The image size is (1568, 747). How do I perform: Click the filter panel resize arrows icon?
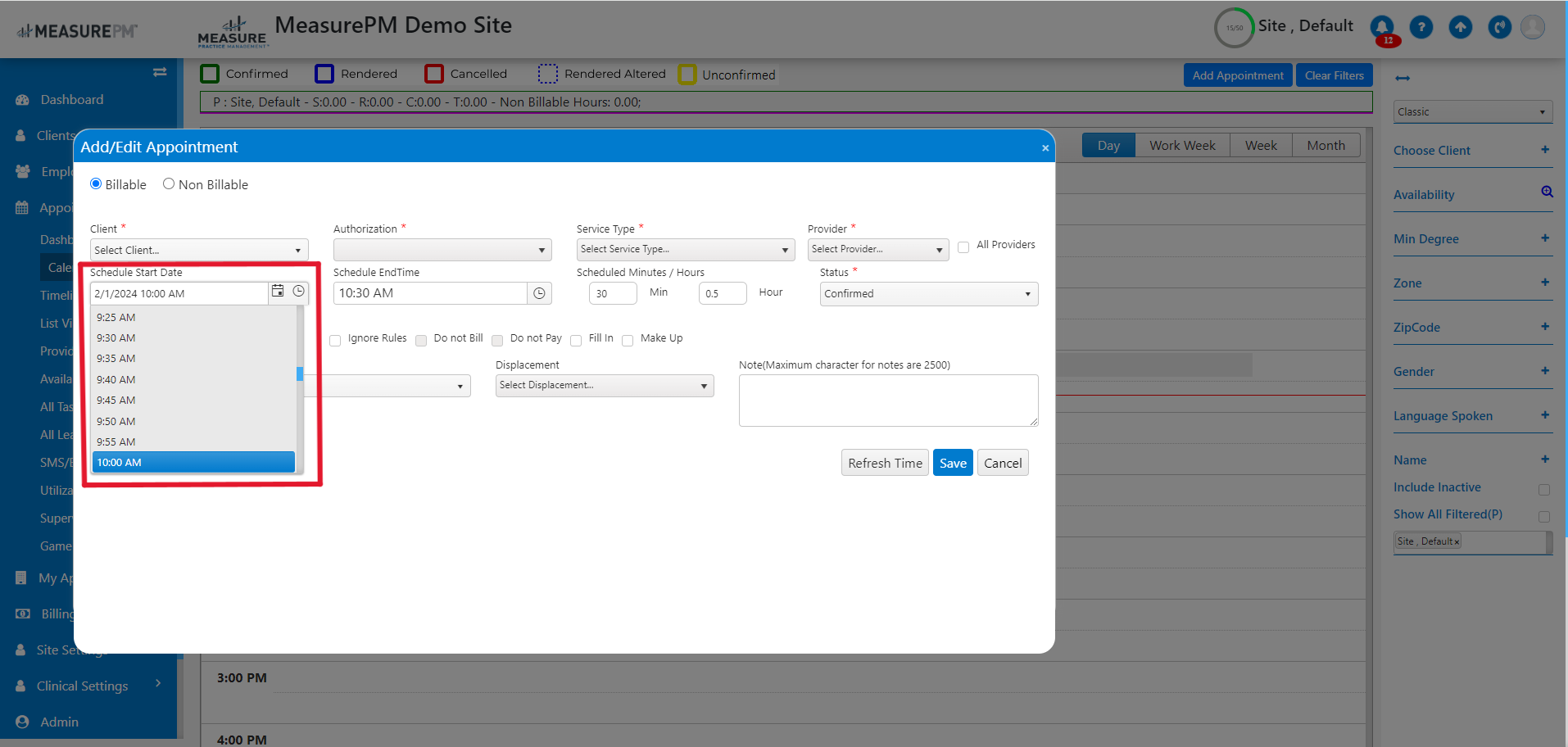[1403, 78]
